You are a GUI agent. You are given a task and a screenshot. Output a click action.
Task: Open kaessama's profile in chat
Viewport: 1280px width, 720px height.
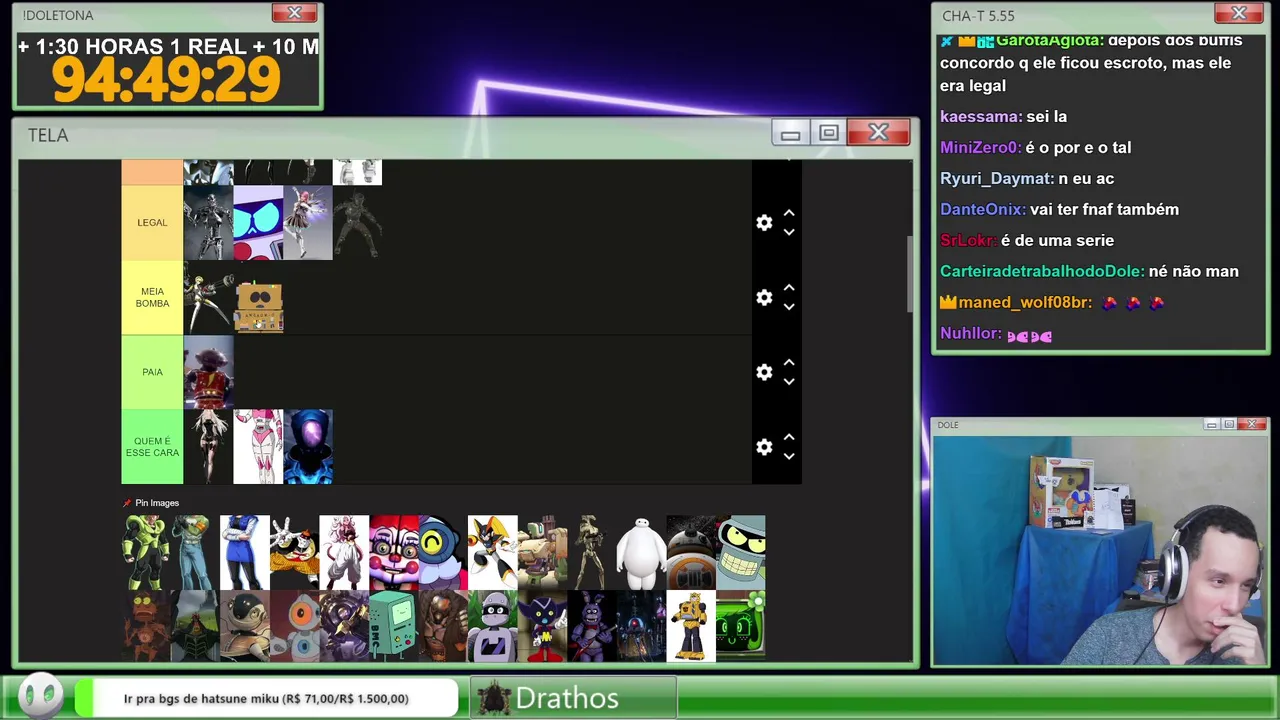click(980, 117)
